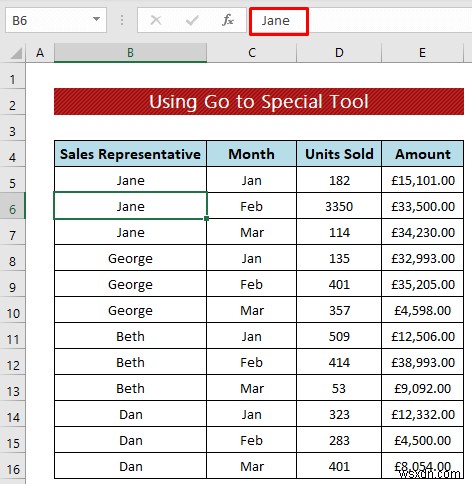Select the Jane cell in row 5
This screenshot has height=484, width=472.
pos(130,180)
